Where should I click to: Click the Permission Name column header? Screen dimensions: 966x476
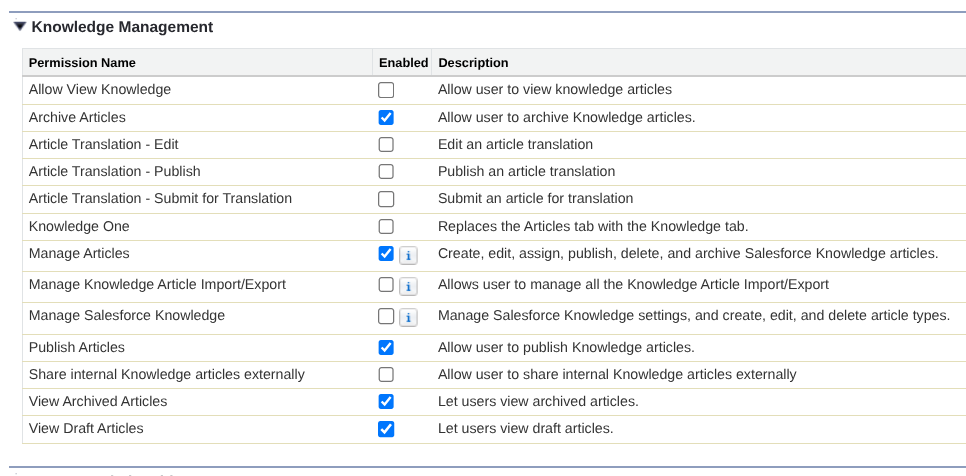(x=82, y=63)
